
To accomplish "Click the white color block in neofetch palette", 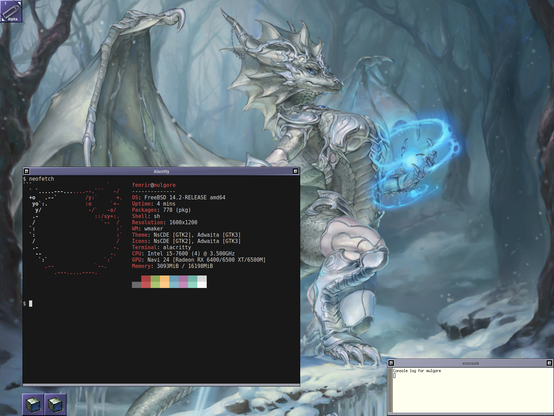I will (202, 282).
